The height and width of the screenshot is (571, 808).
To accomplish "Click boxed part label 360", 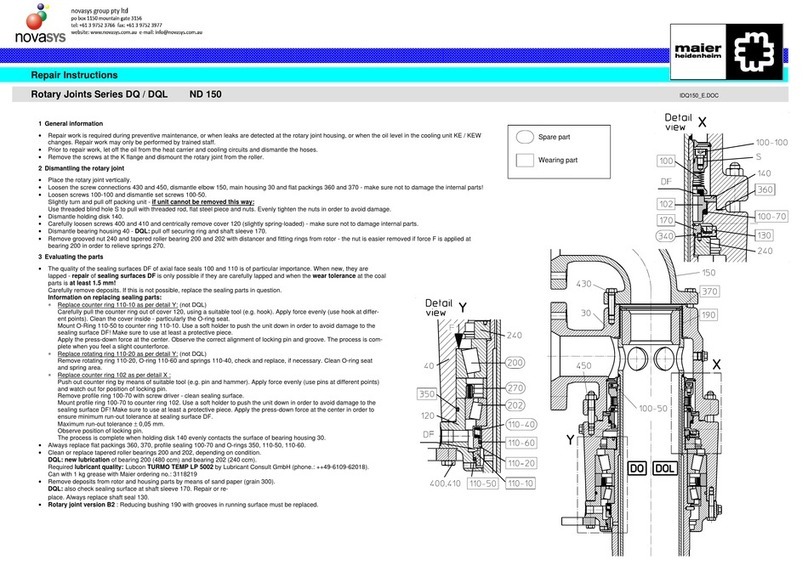I will click(765, 190).
